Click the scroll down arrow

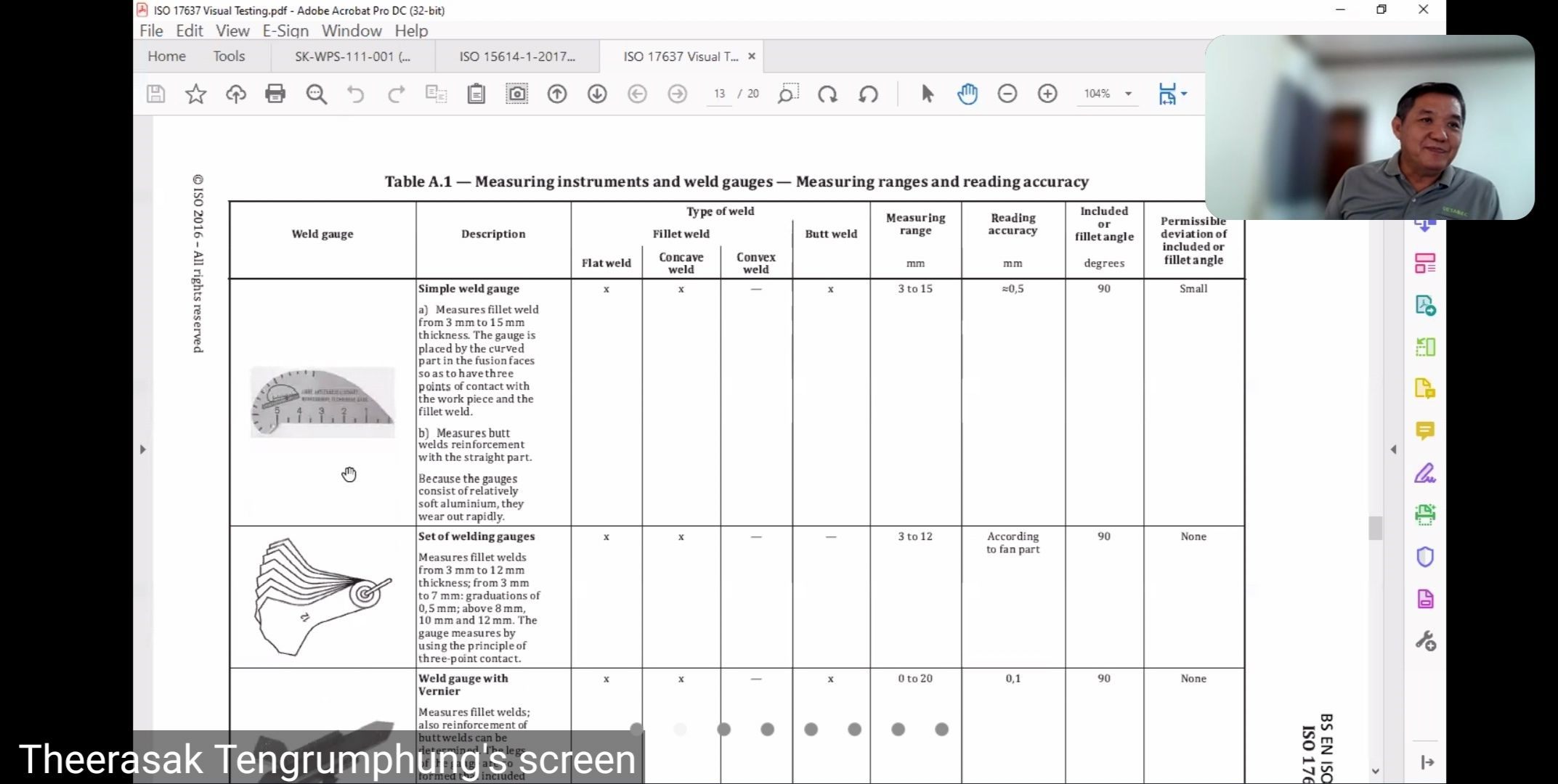coord(1375,771)
